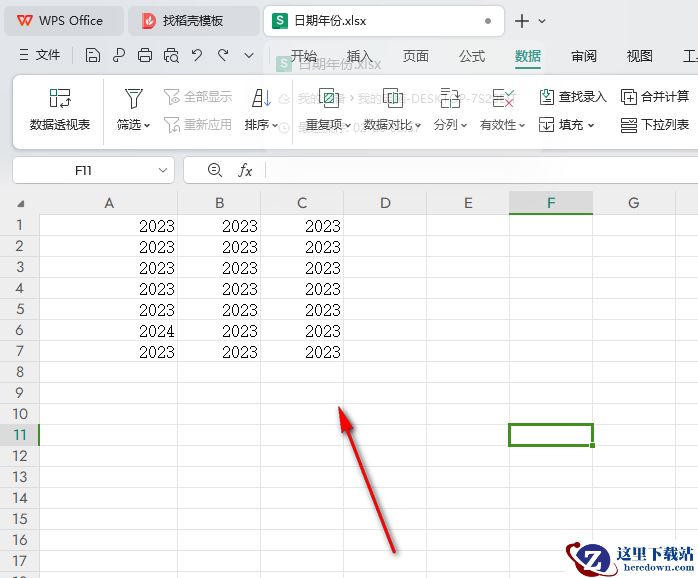Click the export to PDF icon
The height and width of the screenshot is (578, 698).
pyautogui.click(x=119, y=55)
